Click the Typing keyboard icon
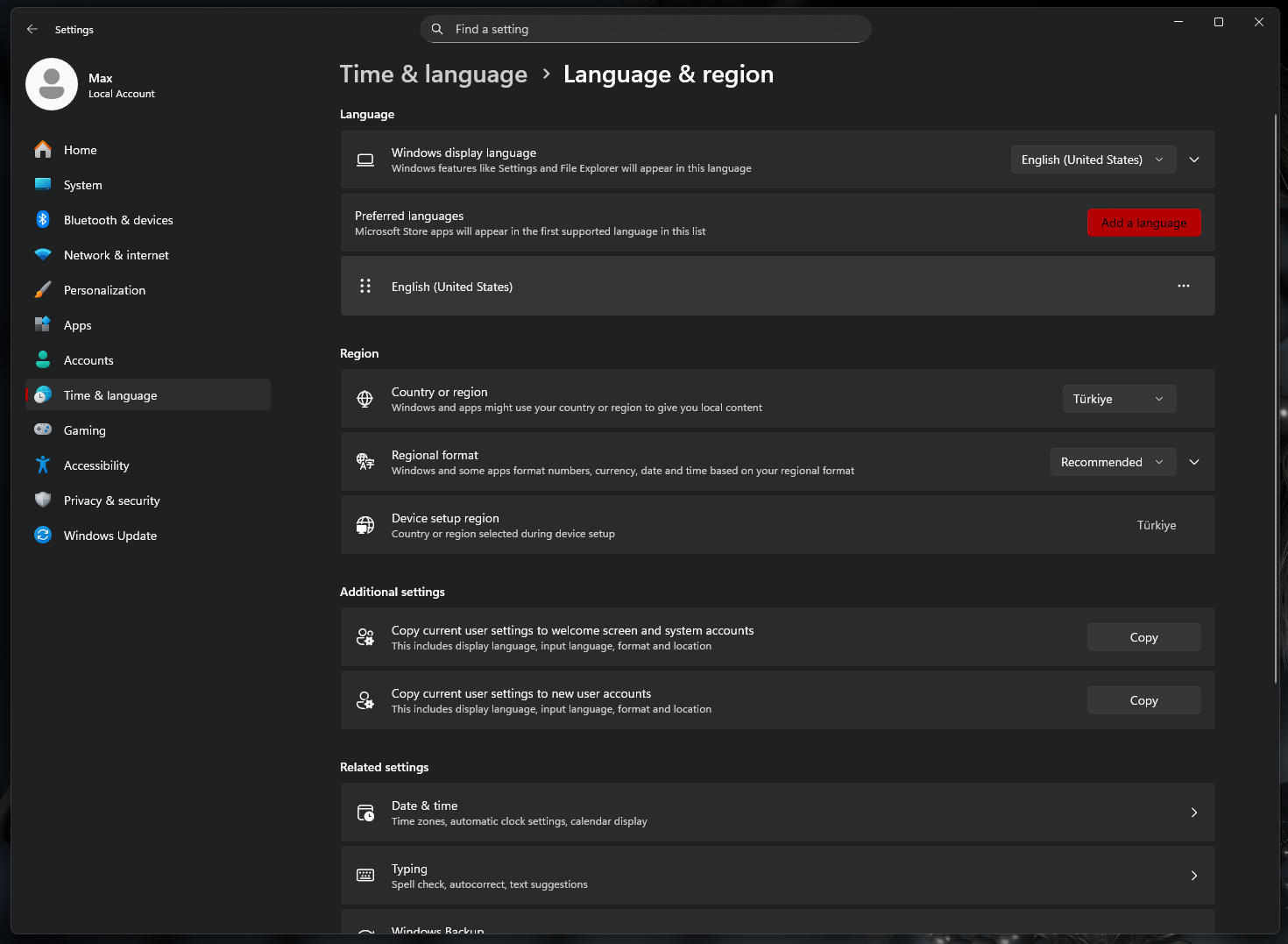Screen dimensions: 1288x944 (x=365, y=876)
